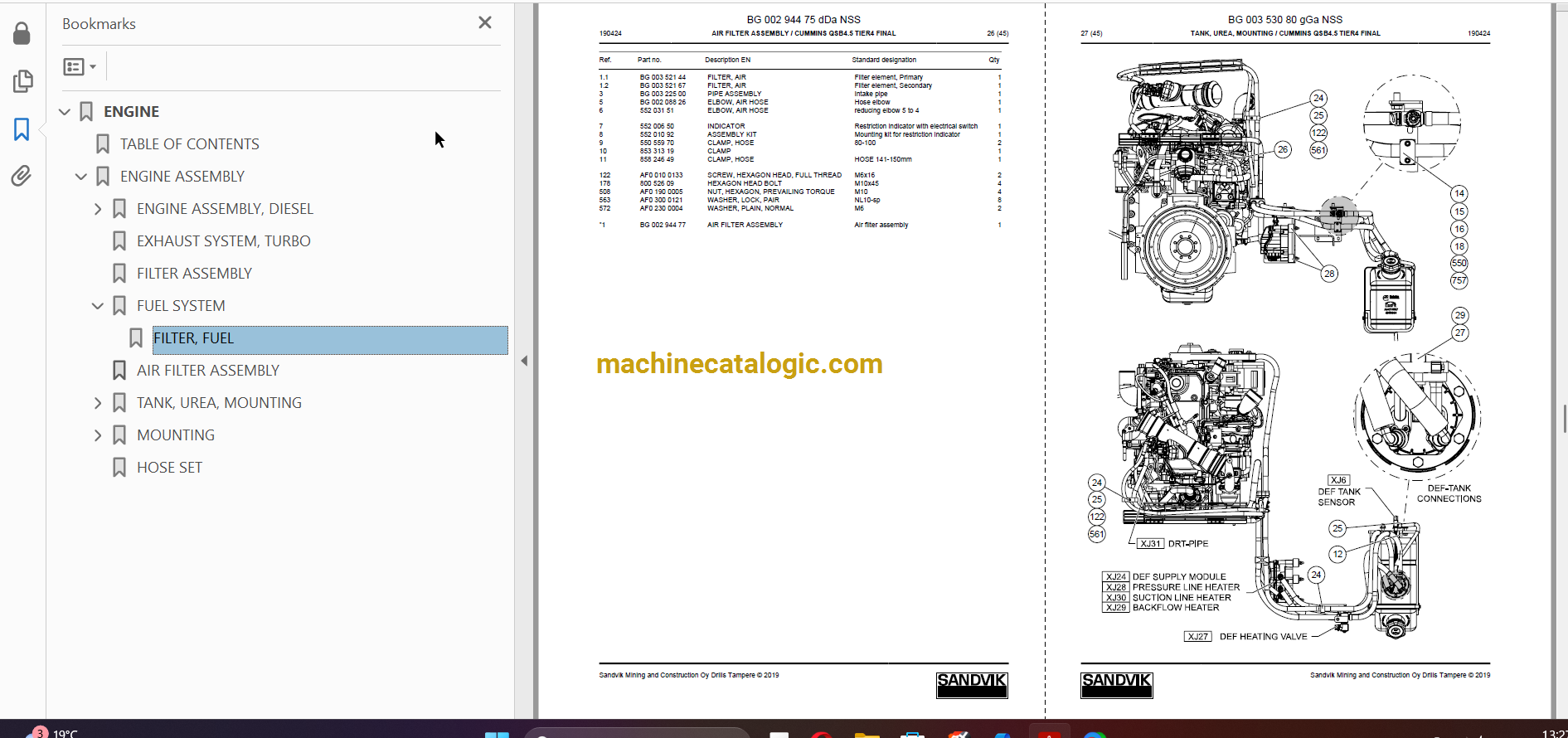The width and height of the screenshot is (1568, 738).
Task: Click 'INDICATOR' description in parts table
Action: coord(726,126)
